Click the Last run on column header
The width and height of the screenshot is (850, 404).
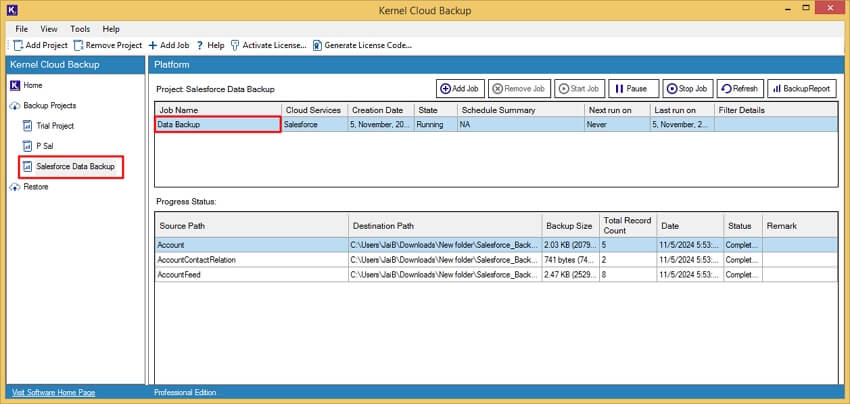[682, 110]
